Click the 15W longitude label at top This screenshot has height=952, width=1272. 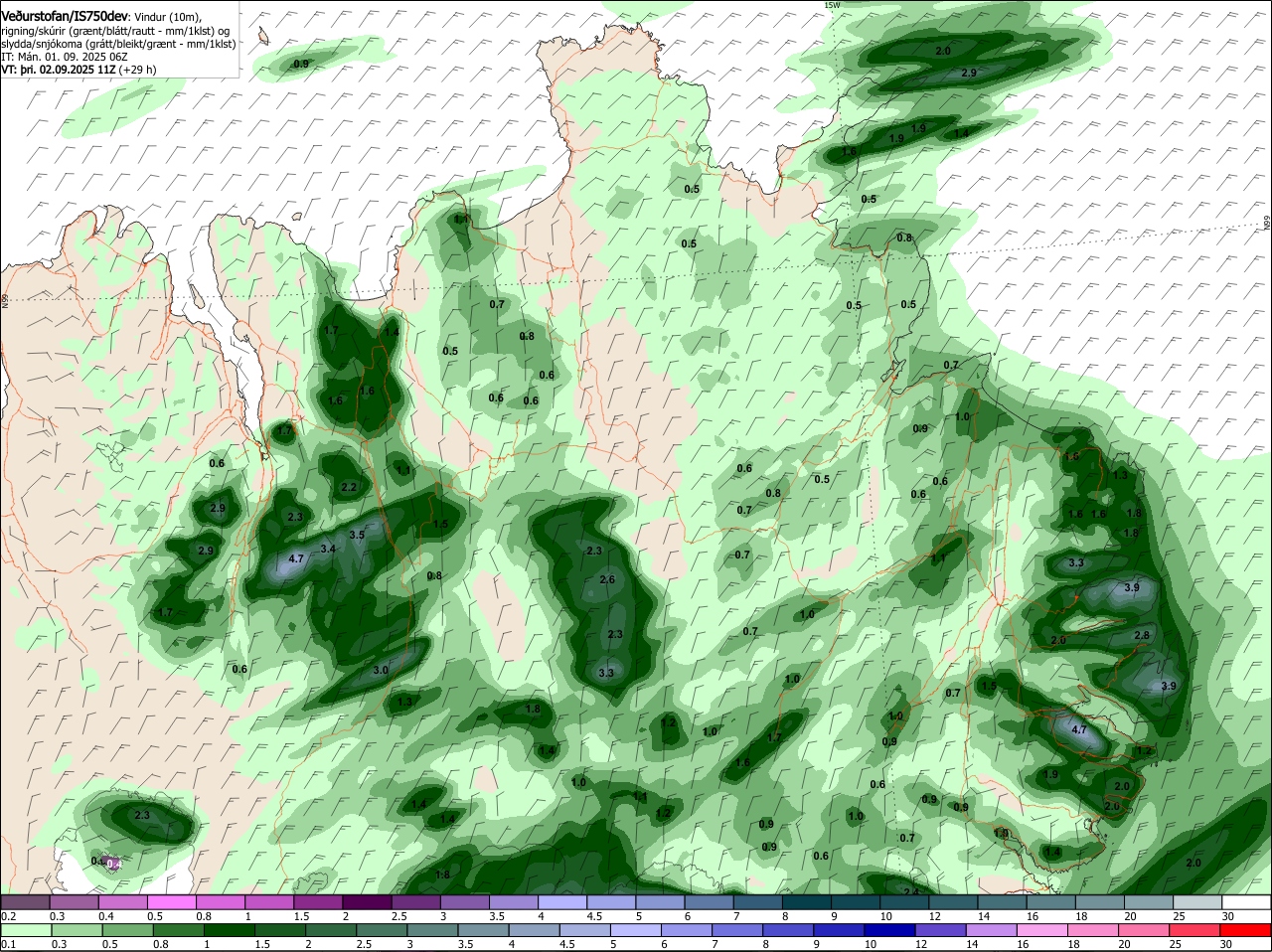(x=832, y=5)
